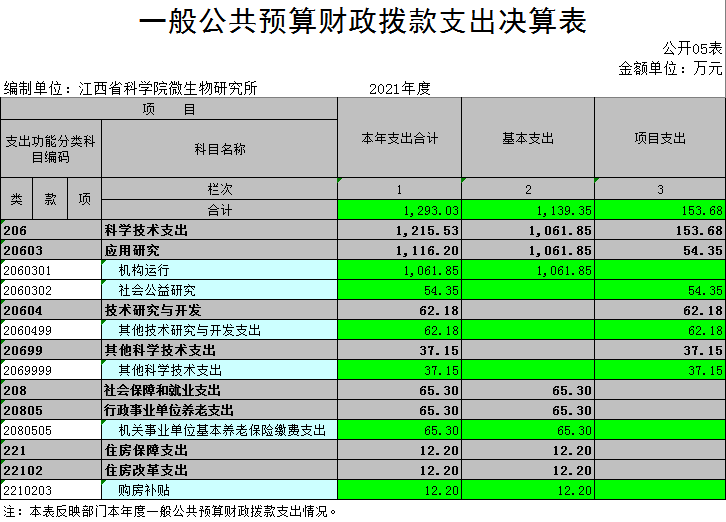Select the 项 目 header cell
The height and width of the screenshot is (522, 726).
point(169,109)
